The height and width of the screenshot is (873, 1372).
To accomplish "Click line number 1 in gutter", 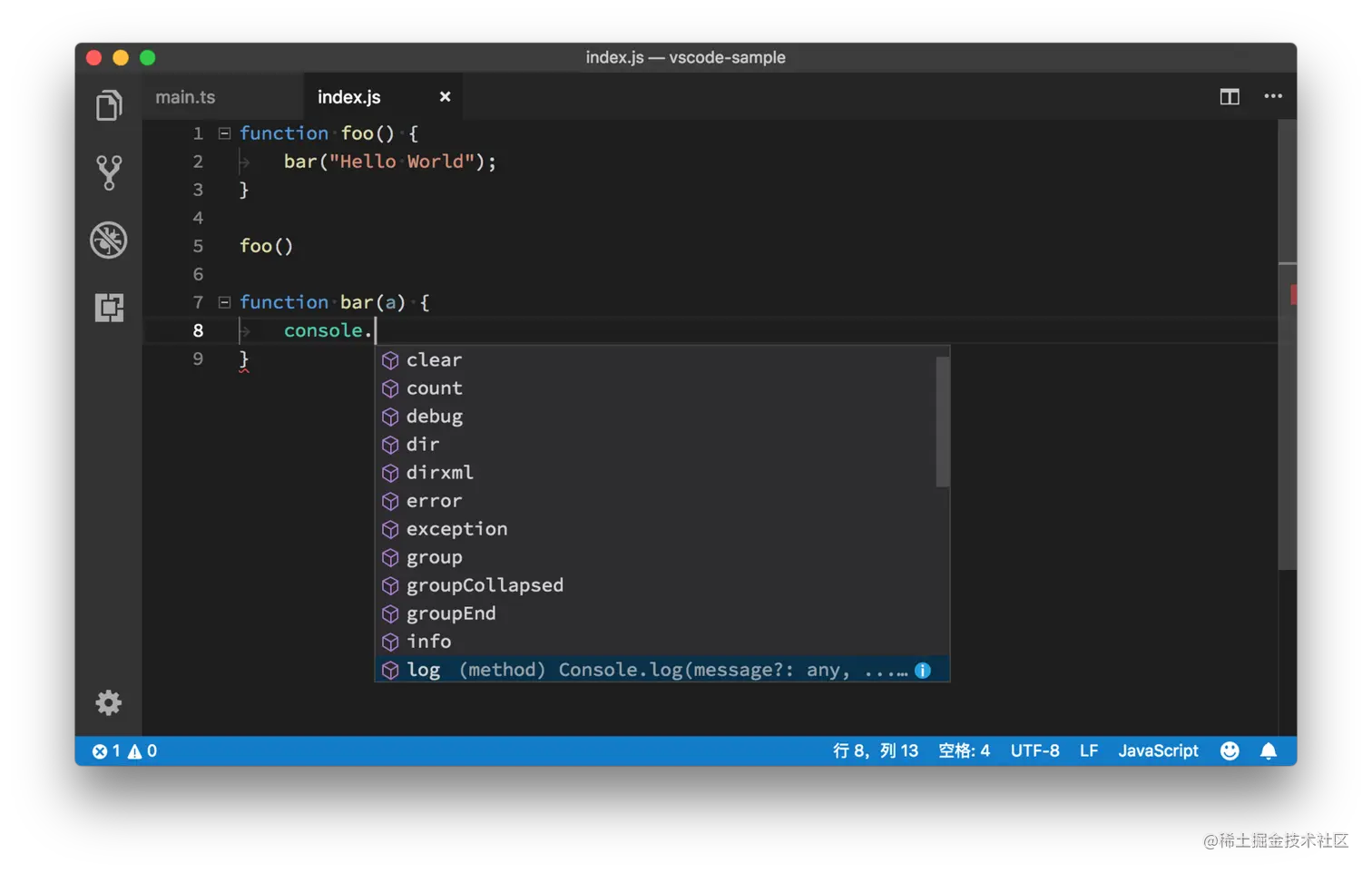I will [x=198, y=133].
